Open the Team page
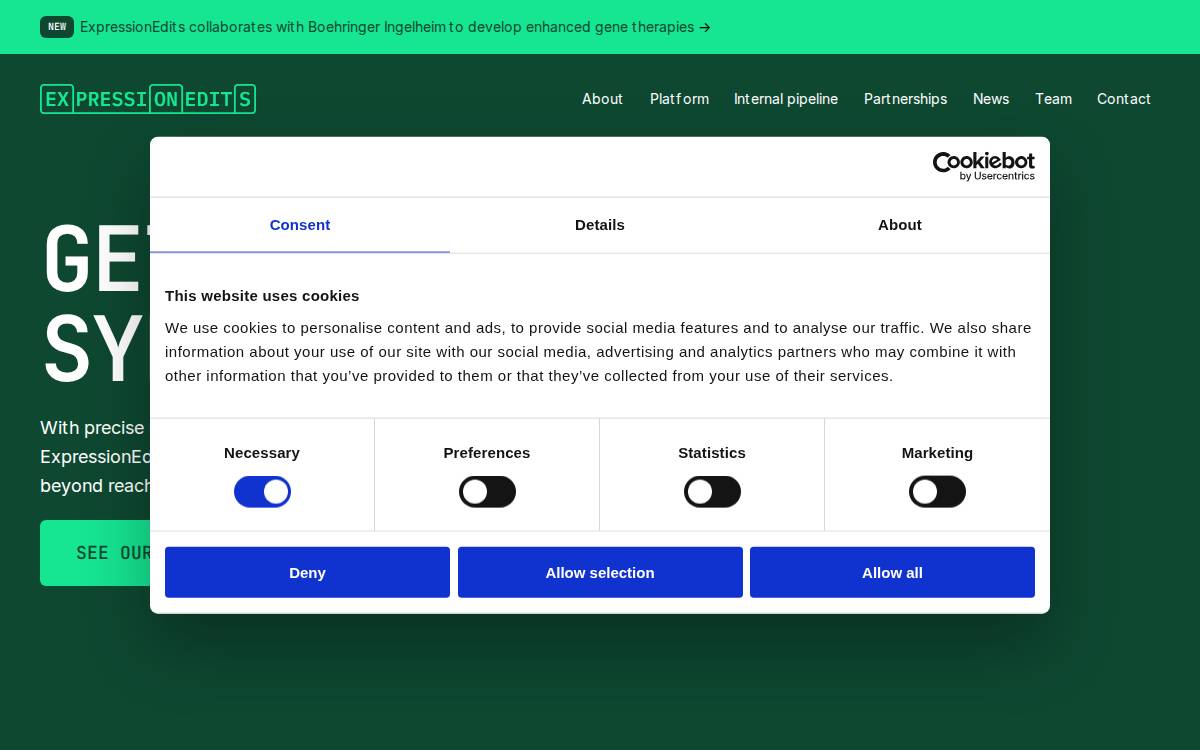The height and width of the screenshot is (750, 1200). coord(1053,99)
